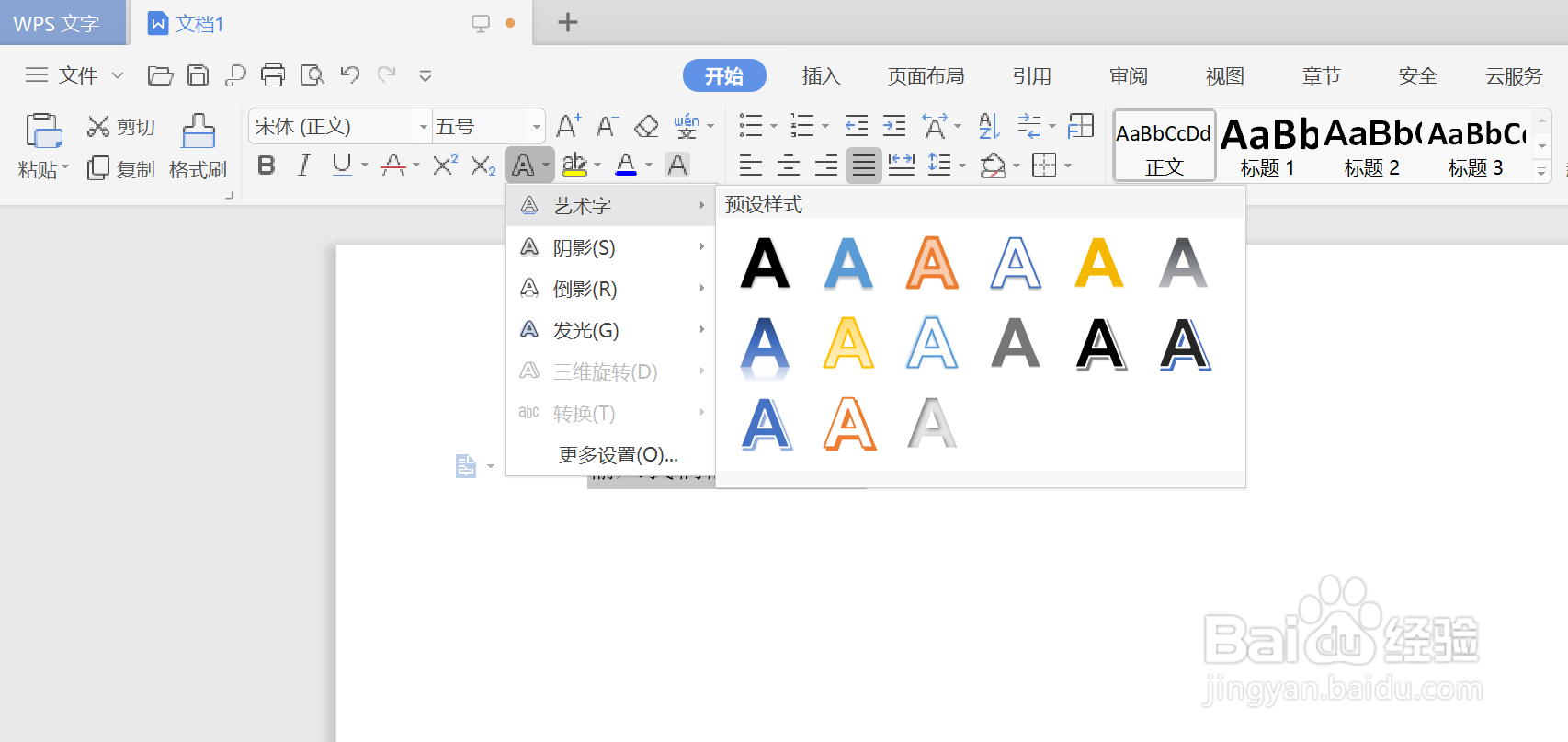Expand the highlight color dropdown arrow
1568x742 pixels.
pos(597,166)
